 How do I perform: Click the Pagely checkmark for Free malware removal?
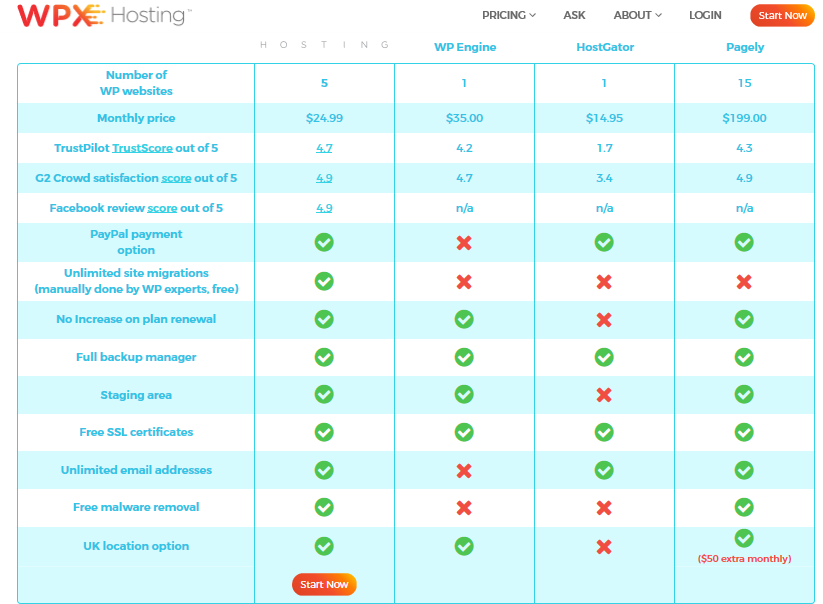[744, 507]
